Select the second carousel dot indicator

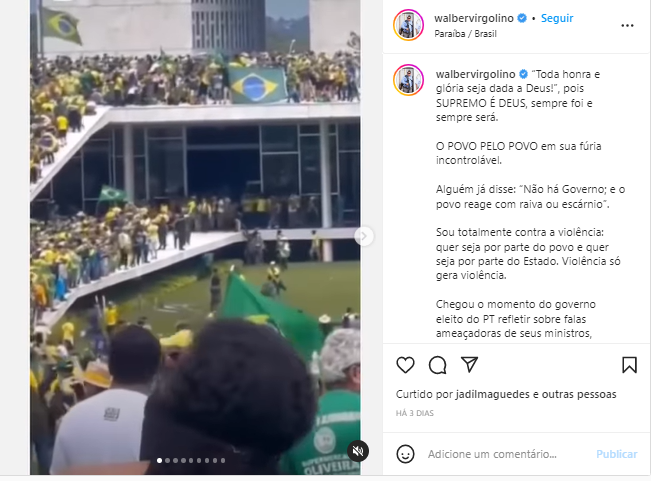(x=167, y=460)
